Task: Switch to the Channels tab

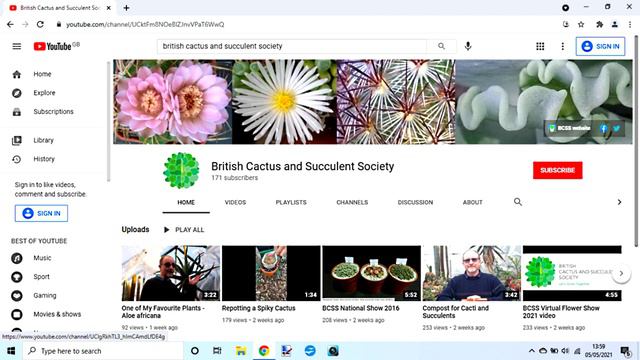Action: (352, 202)
